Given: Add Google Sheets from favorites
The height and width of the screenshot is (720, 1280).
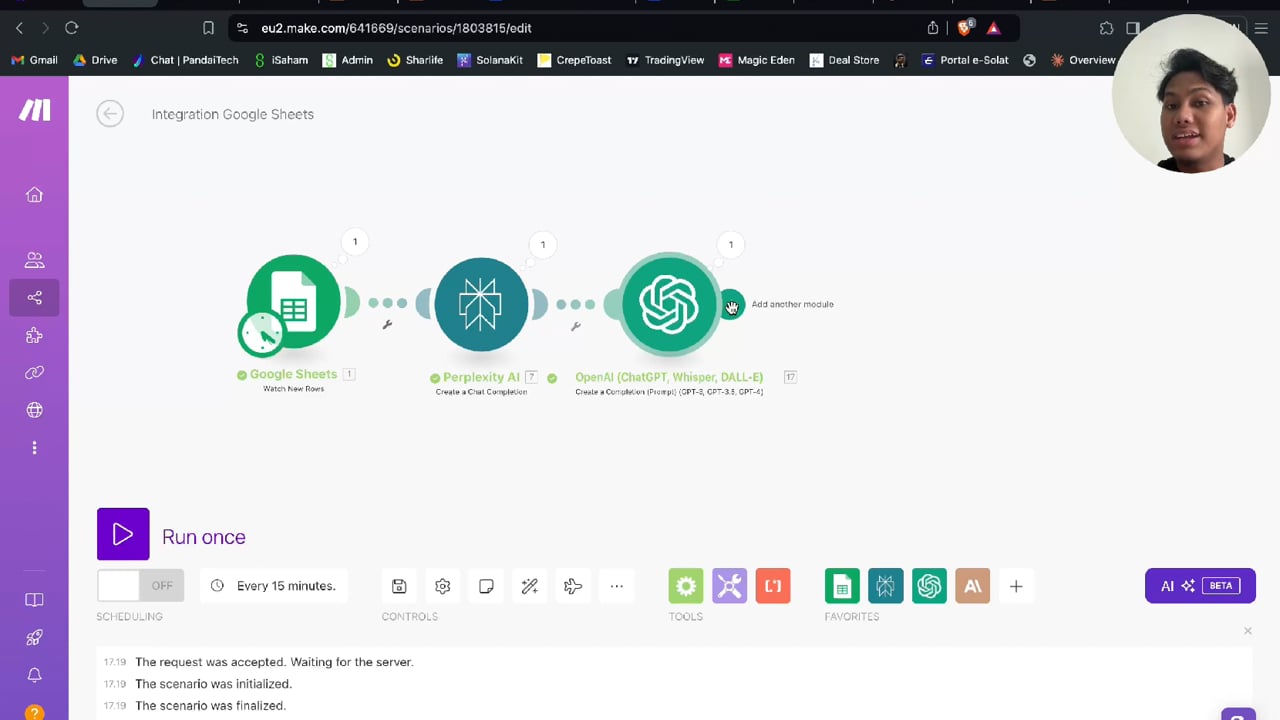Looking at the screenshot, I should (x=842, y=586).
